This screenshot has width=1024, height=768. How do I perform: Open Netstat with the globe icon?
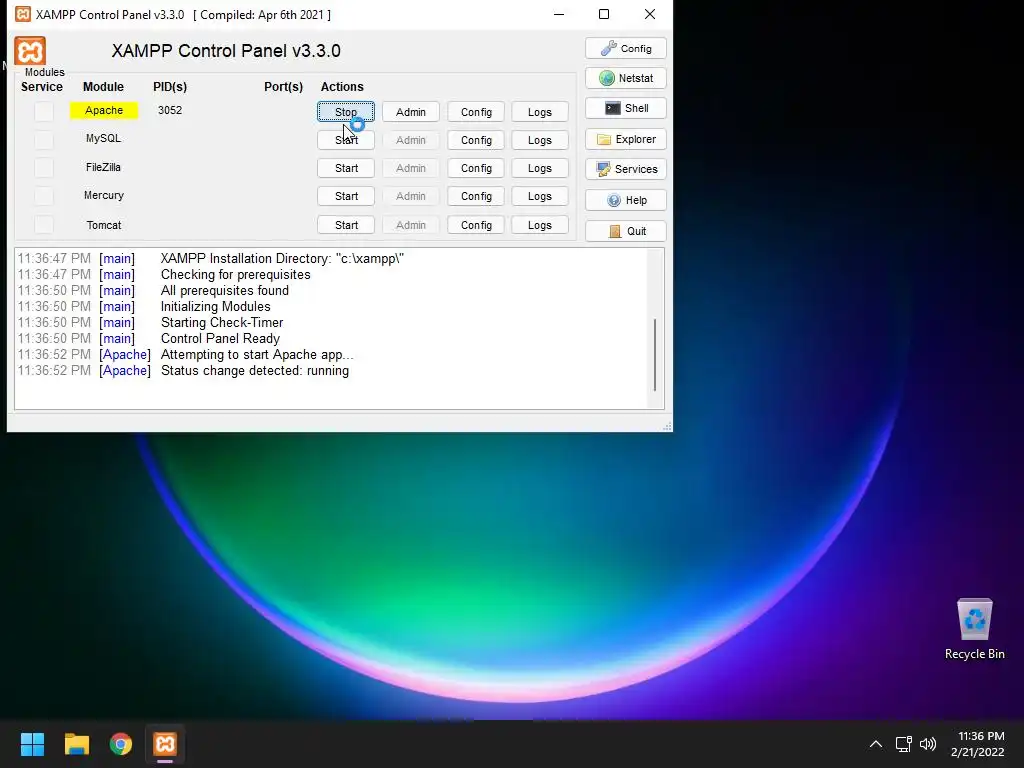click(626, 78)
